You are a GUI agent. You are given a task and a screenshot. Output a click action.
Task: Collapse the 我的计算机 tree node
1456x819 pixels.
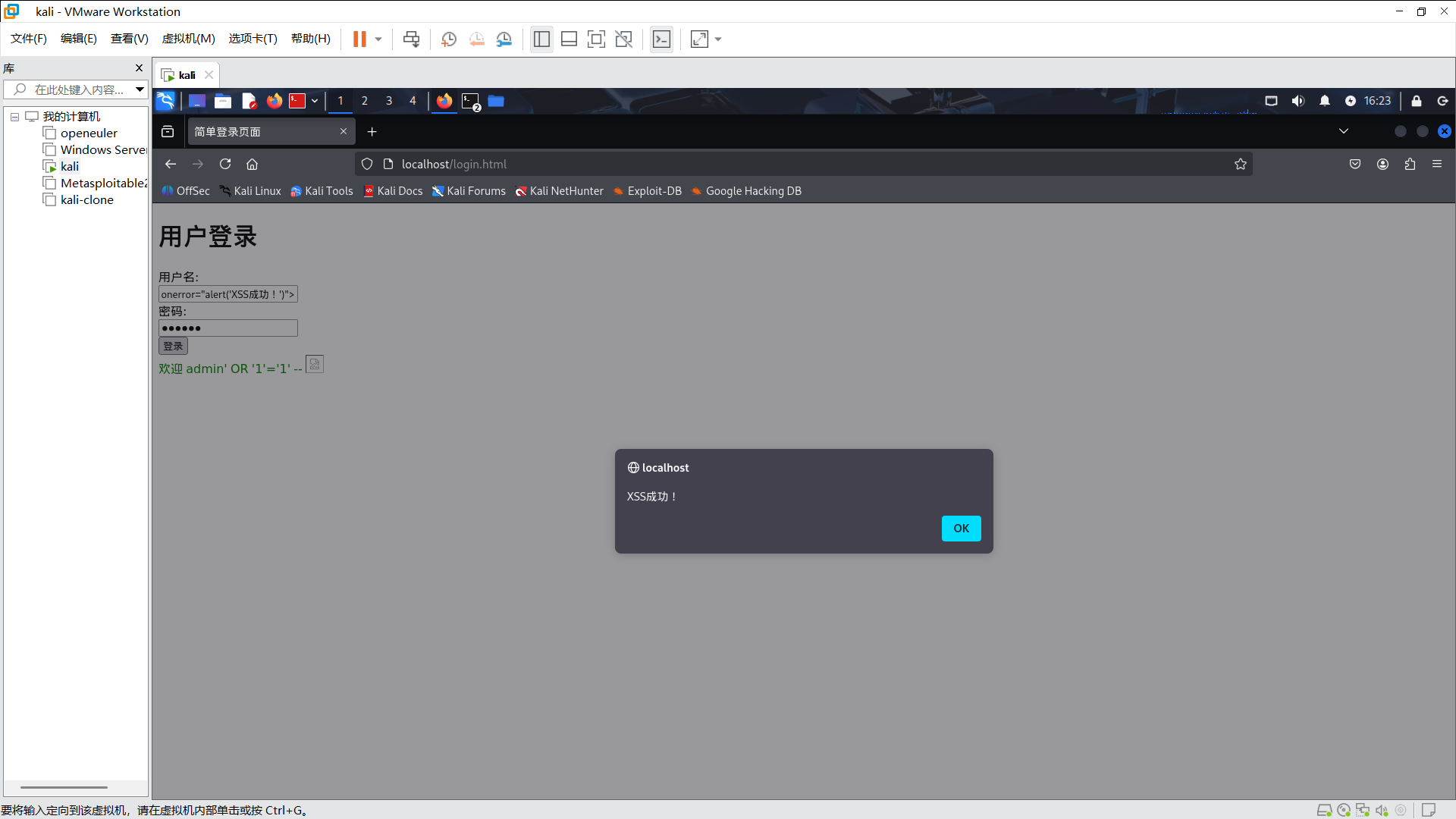[x=14, y=117]
